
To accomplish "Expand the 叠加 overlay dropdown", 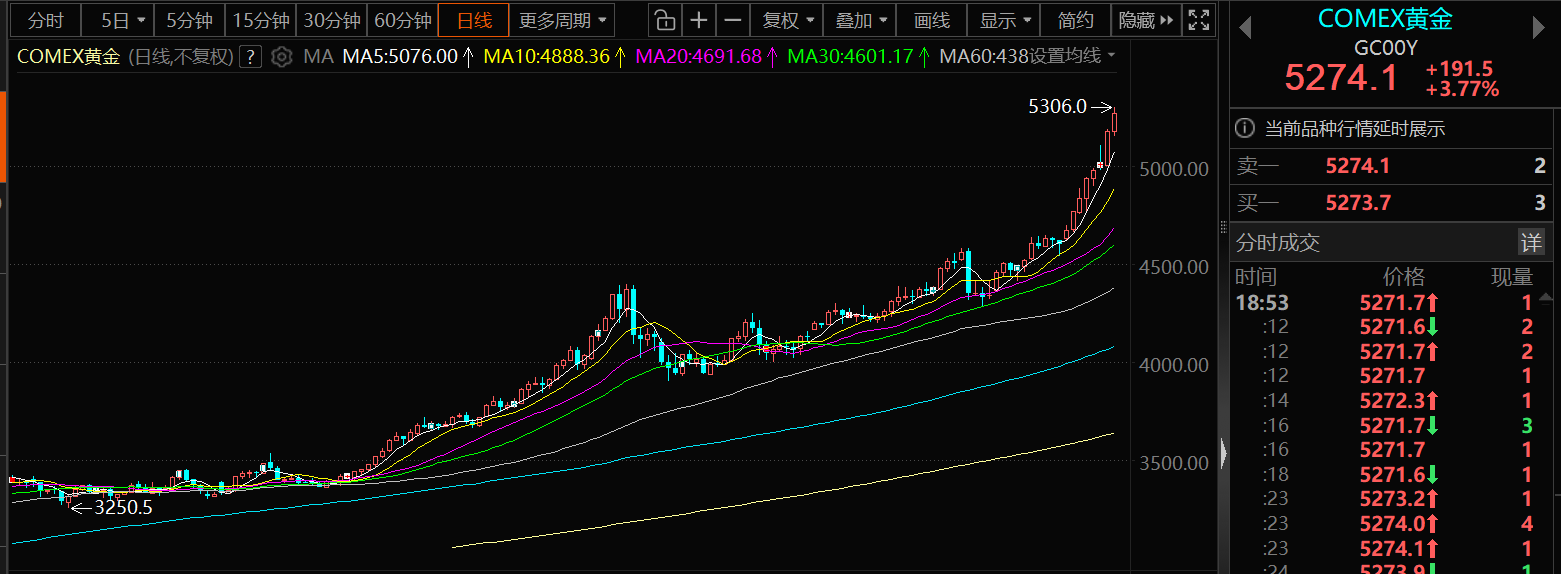I will pyautogui.click(x=861, y=20).
